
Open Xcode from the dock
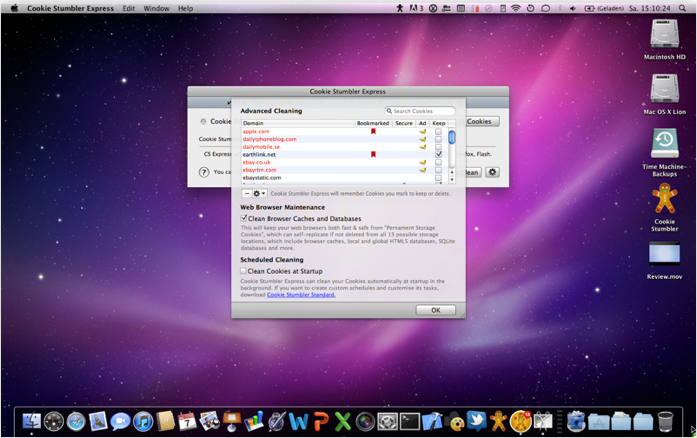tap(432, 421)
